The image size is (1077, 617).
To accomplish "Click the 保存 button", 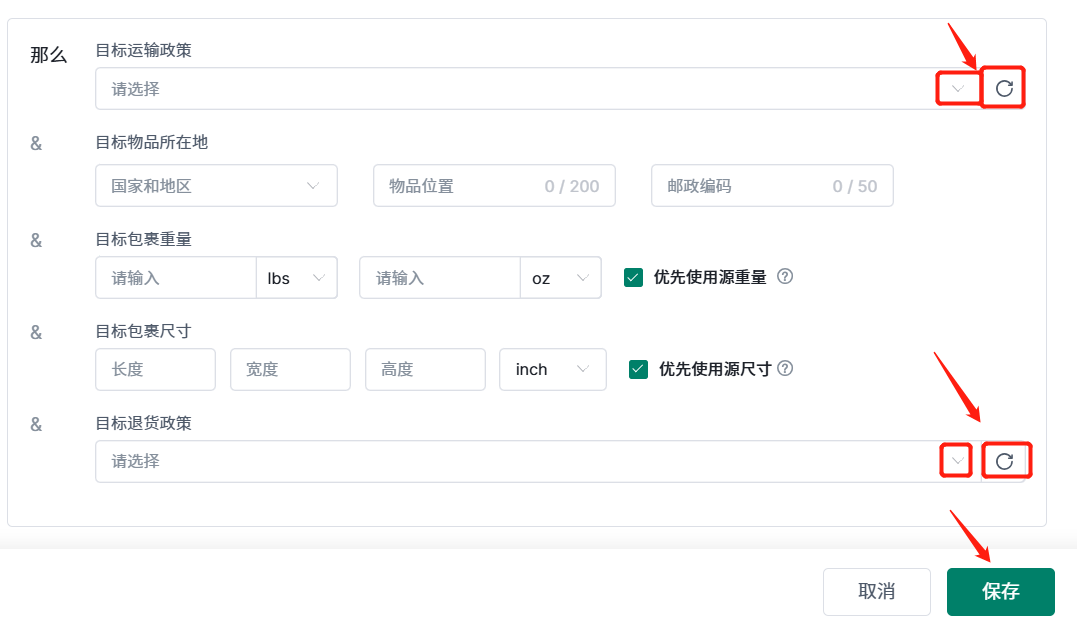I will 1000,591.
